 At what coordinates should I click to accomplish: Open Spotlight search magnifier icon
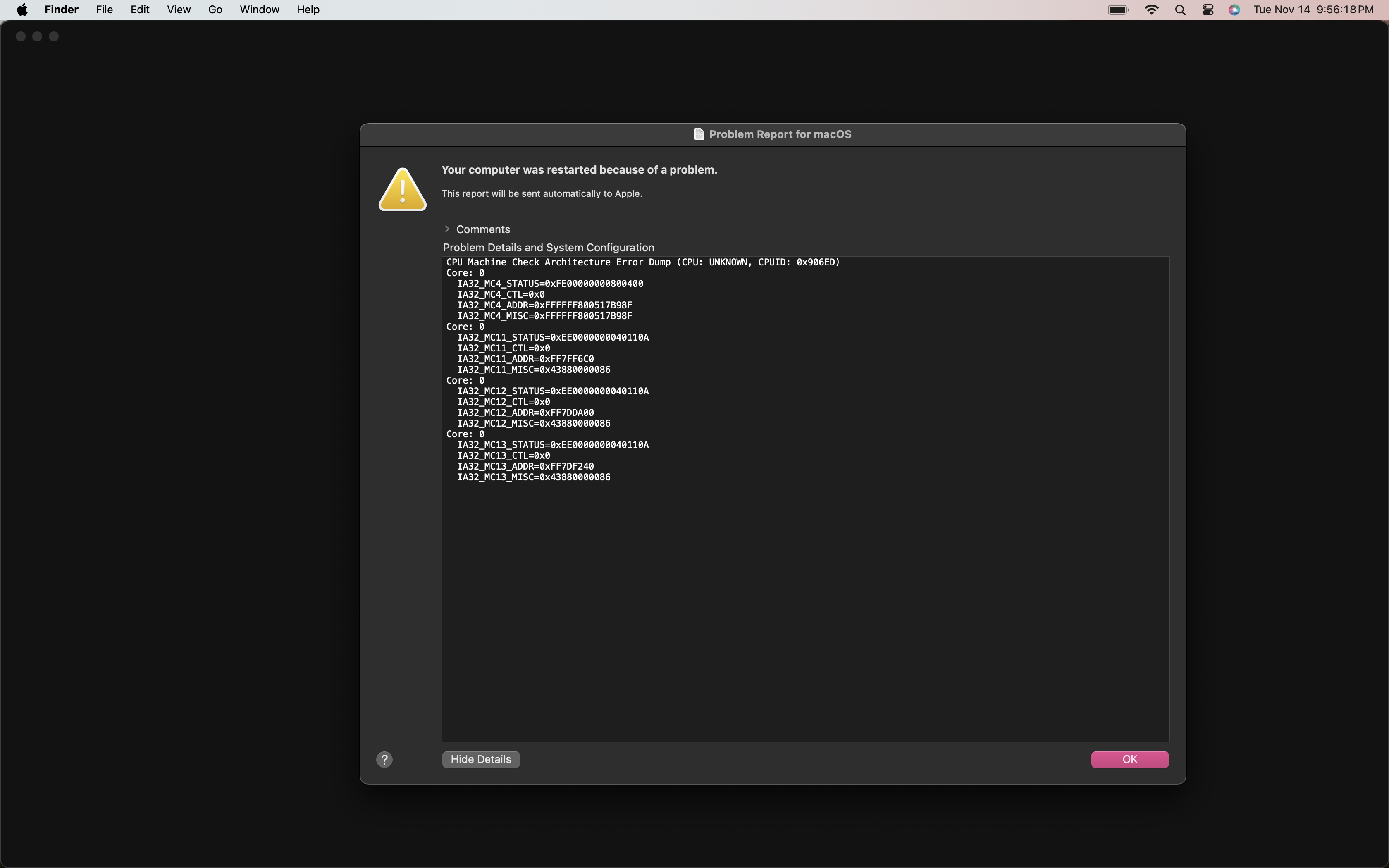1180,10
